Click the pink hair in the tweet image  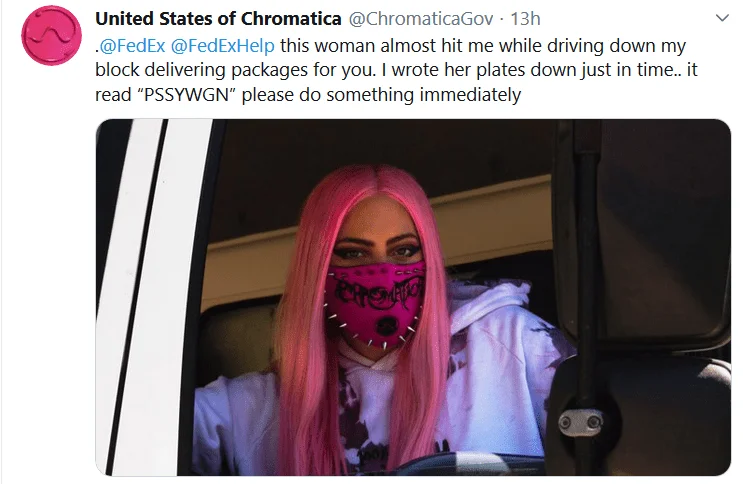pos(308,332)
